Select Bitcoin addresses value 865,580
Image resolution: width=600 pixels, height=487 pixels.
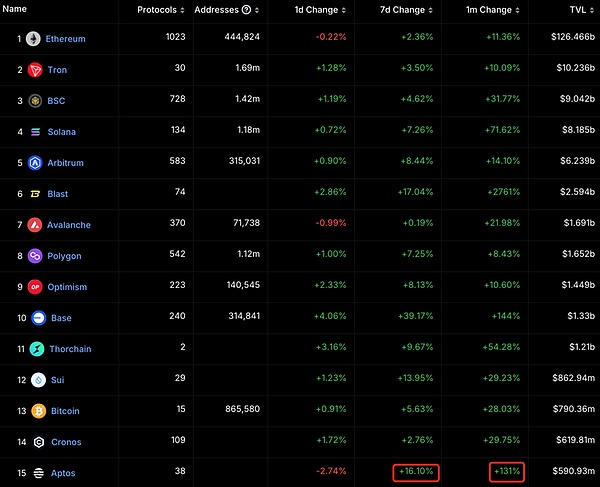[243, 409]
